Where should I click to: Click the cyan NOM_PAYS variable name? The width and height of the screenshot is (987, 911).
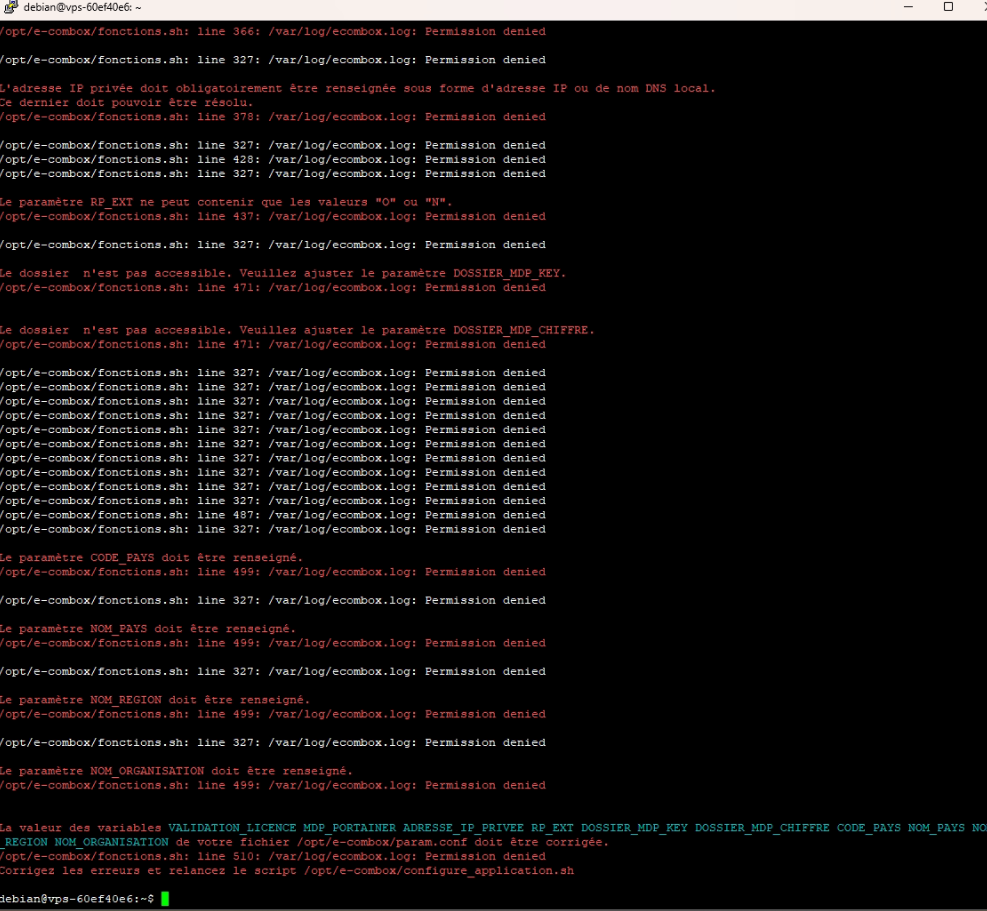point(936,828)
